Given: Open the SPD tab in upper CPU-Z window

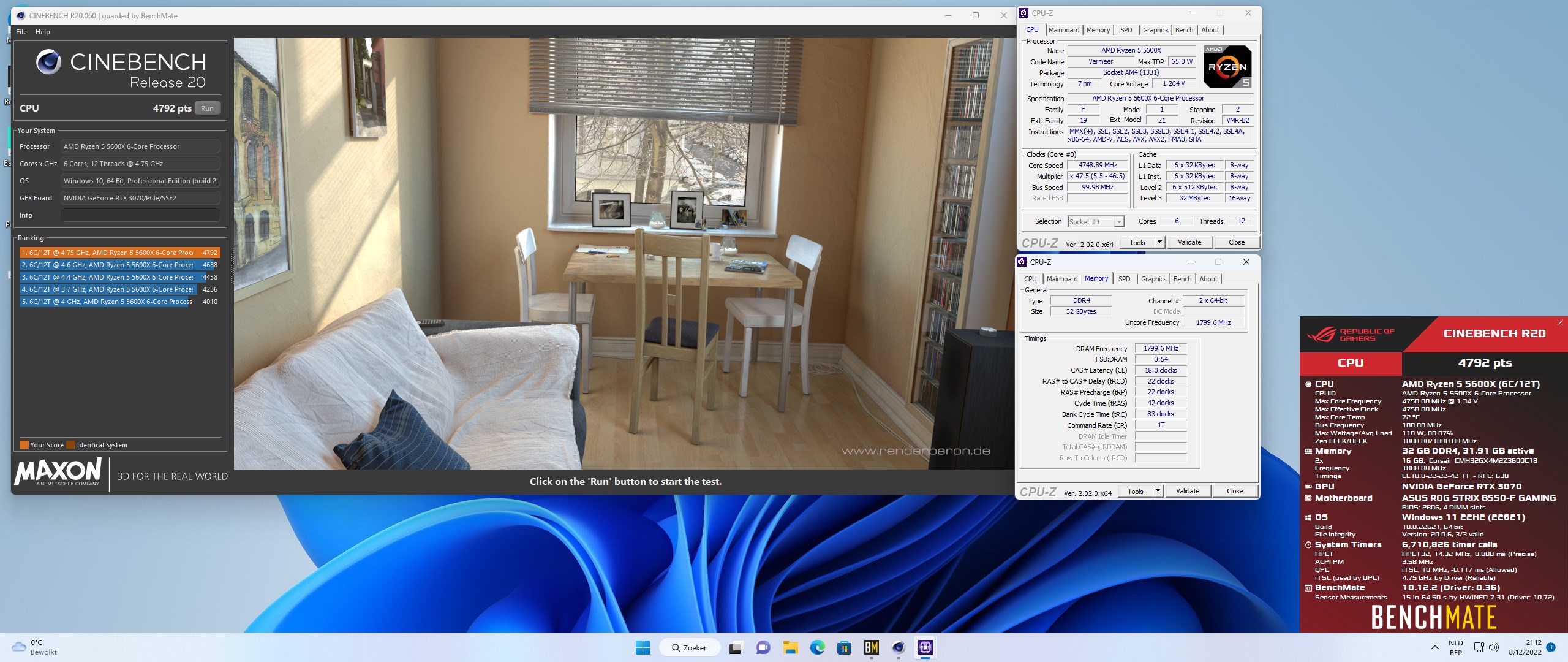Looking at the screenshot, I should (1126, 30).
